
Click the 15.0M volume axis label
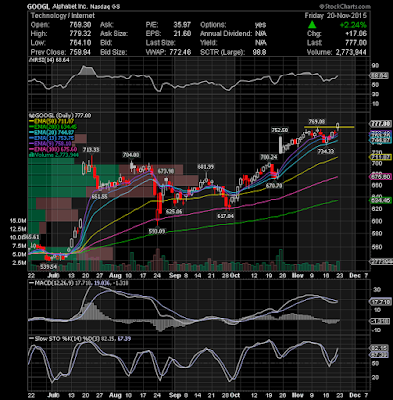[18, 221]
